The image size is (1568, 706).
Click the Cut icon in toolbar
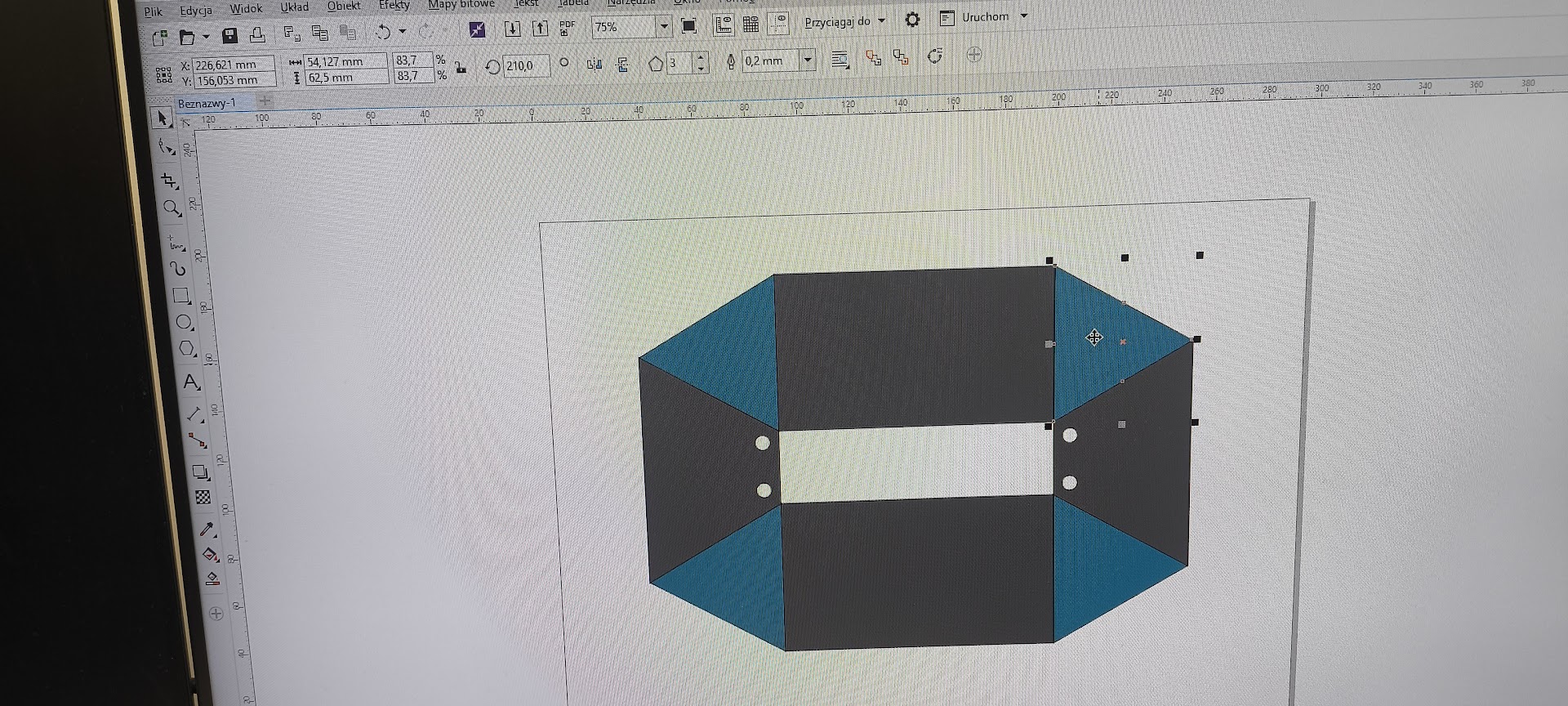[x=292, y=33]
